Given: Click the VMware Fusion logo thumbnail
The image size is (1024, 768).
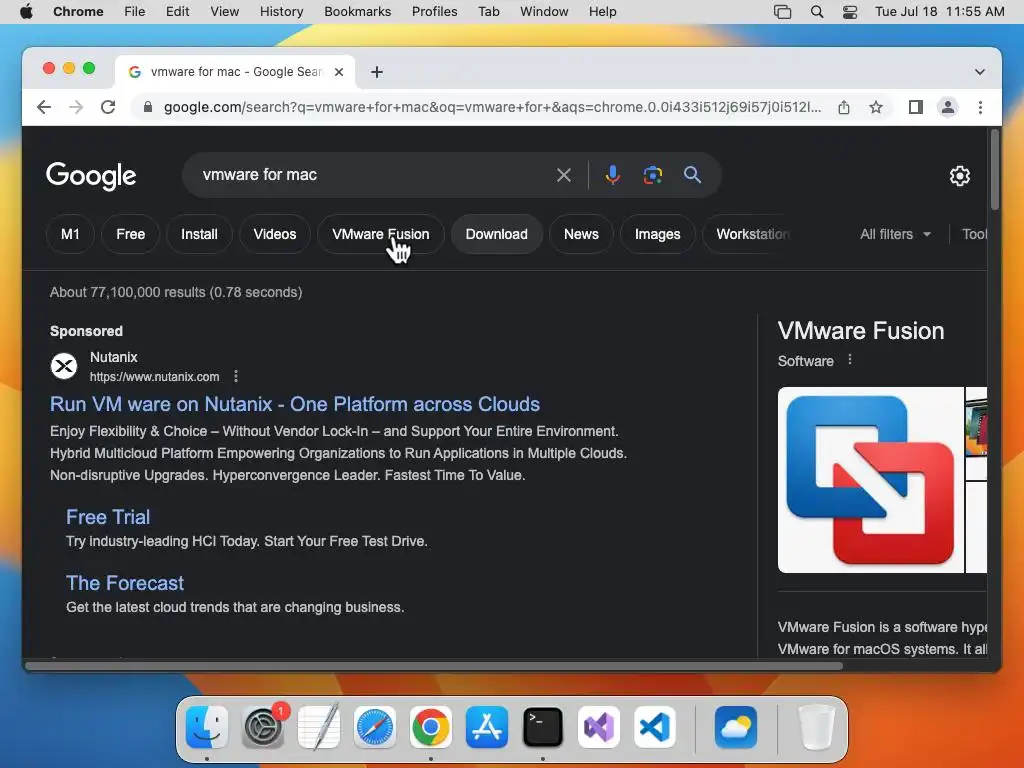Looking at the screenshot, I should (870, 480).
